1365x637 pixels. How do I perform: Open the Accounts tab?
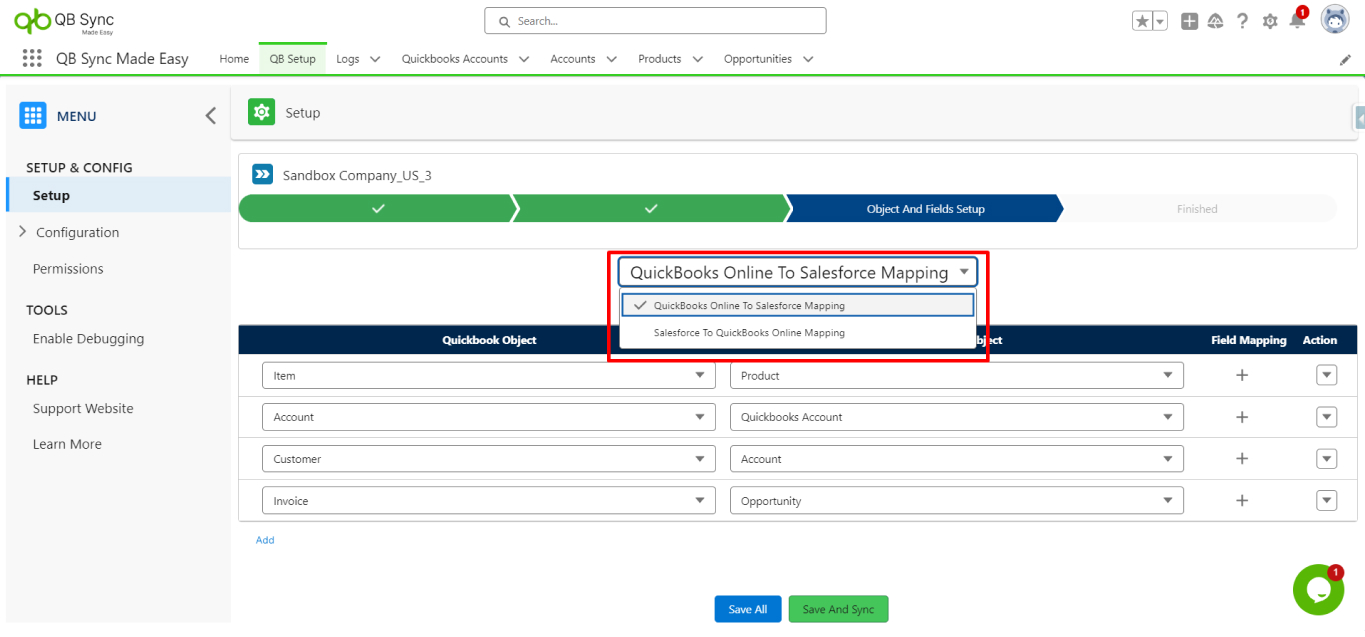(573, 59)
